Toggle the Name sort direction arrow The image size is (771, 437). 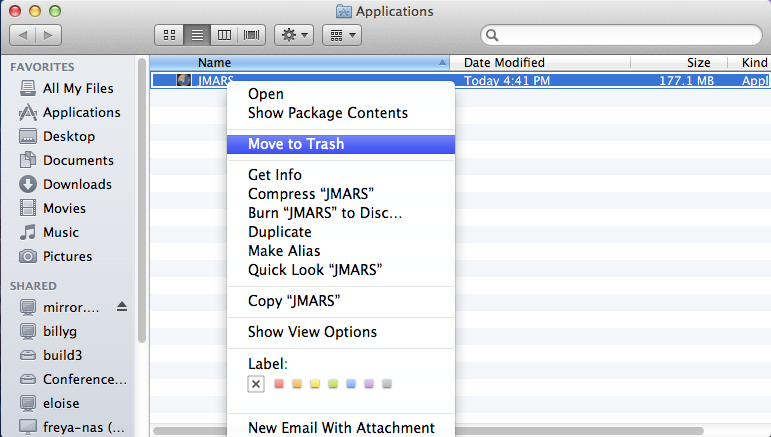442,62
